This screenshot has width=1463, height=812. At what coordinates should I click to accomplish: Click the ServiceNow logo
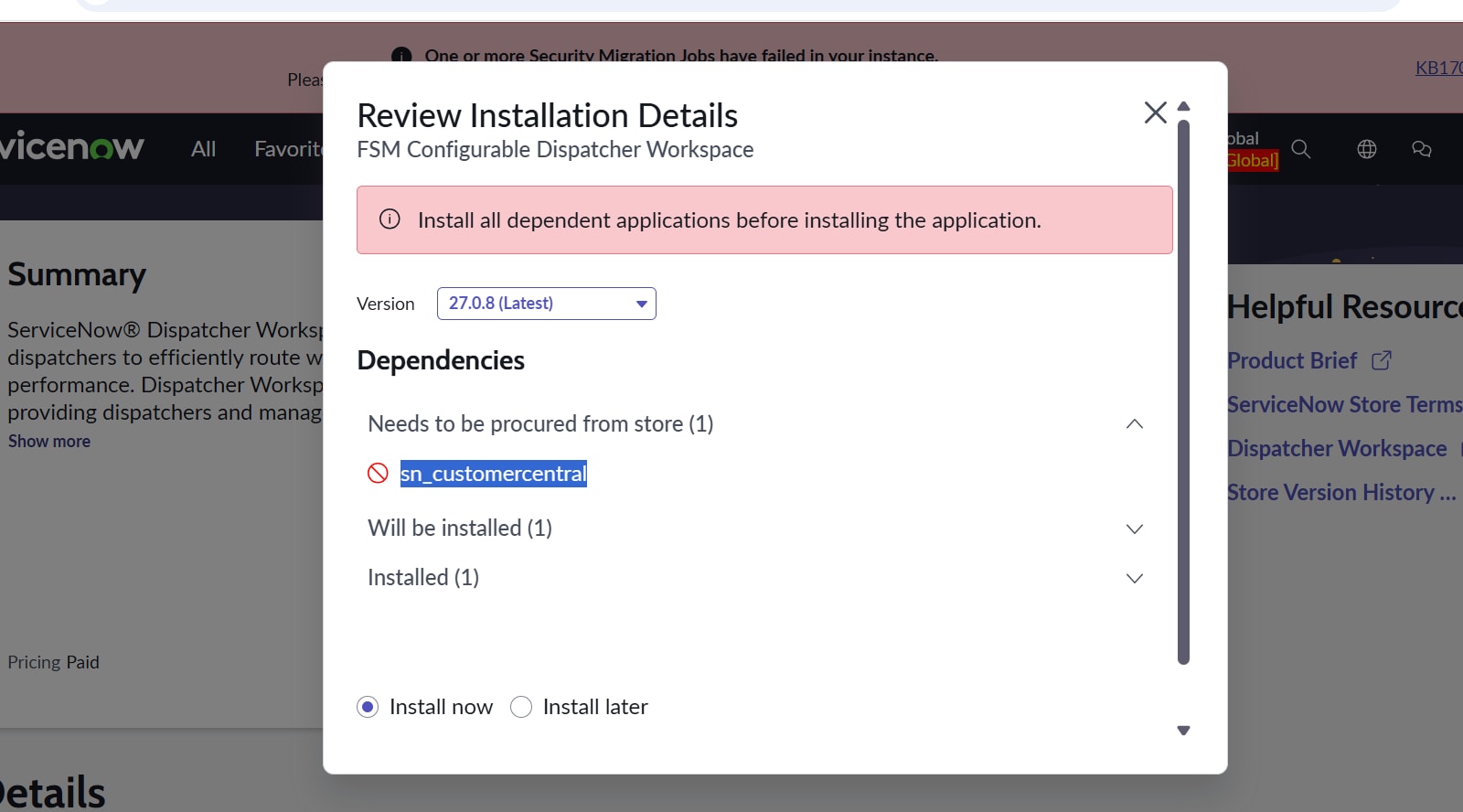[71, 146]
